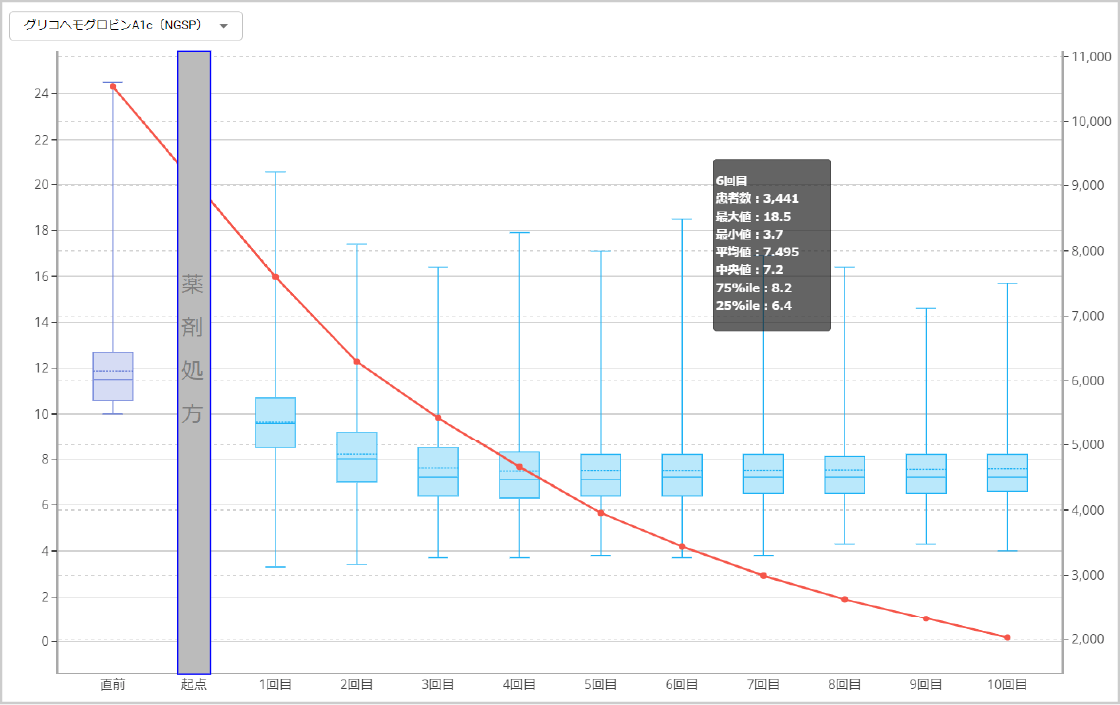
Task: Click the 2,000 right axis label
Action: (1088, 639)
